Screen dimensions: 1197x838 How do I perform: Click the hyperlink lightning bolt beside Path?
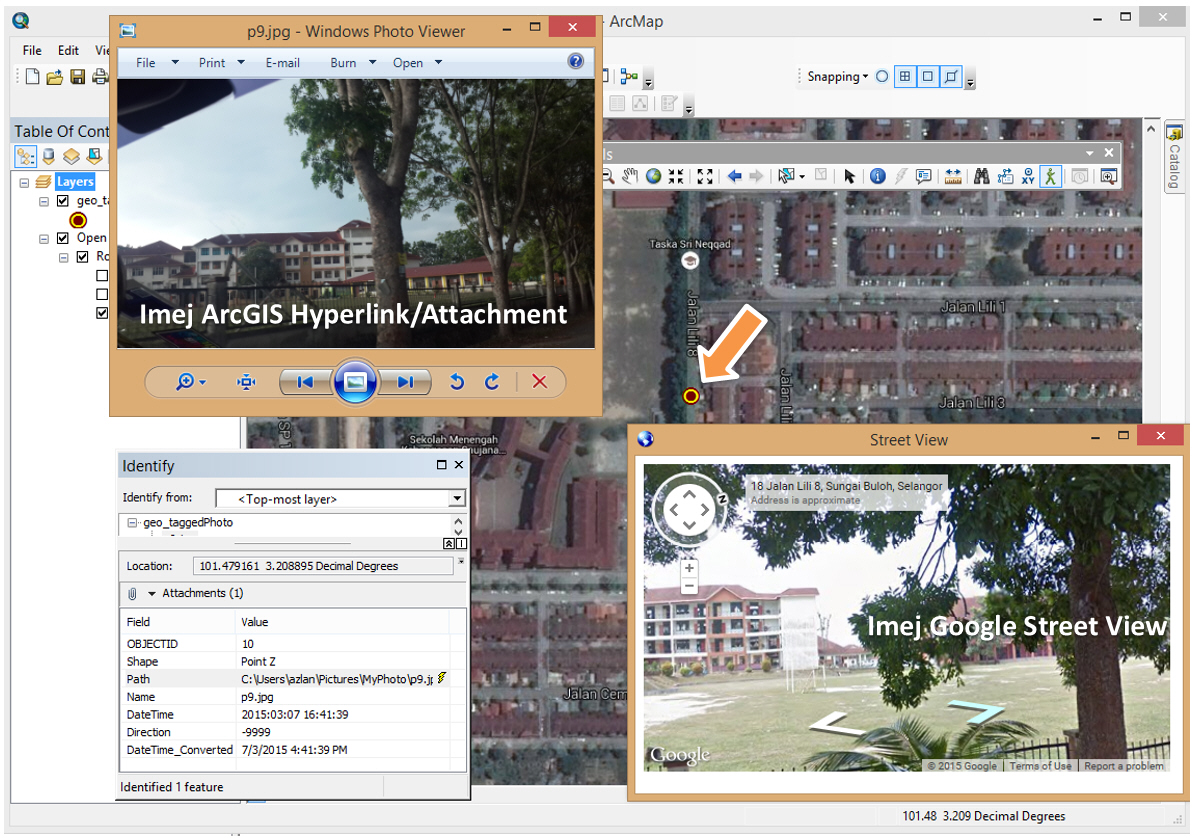[x=441, y=678]
